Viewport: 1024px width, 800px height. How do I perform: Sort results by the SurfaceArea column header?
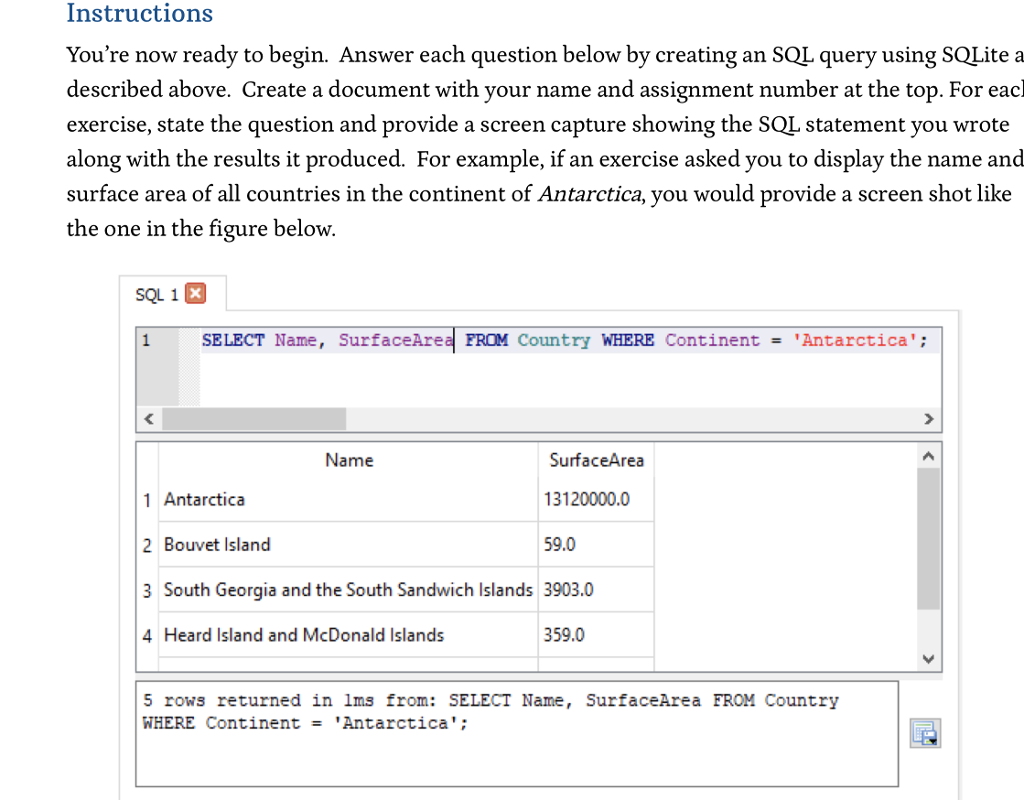596,460
